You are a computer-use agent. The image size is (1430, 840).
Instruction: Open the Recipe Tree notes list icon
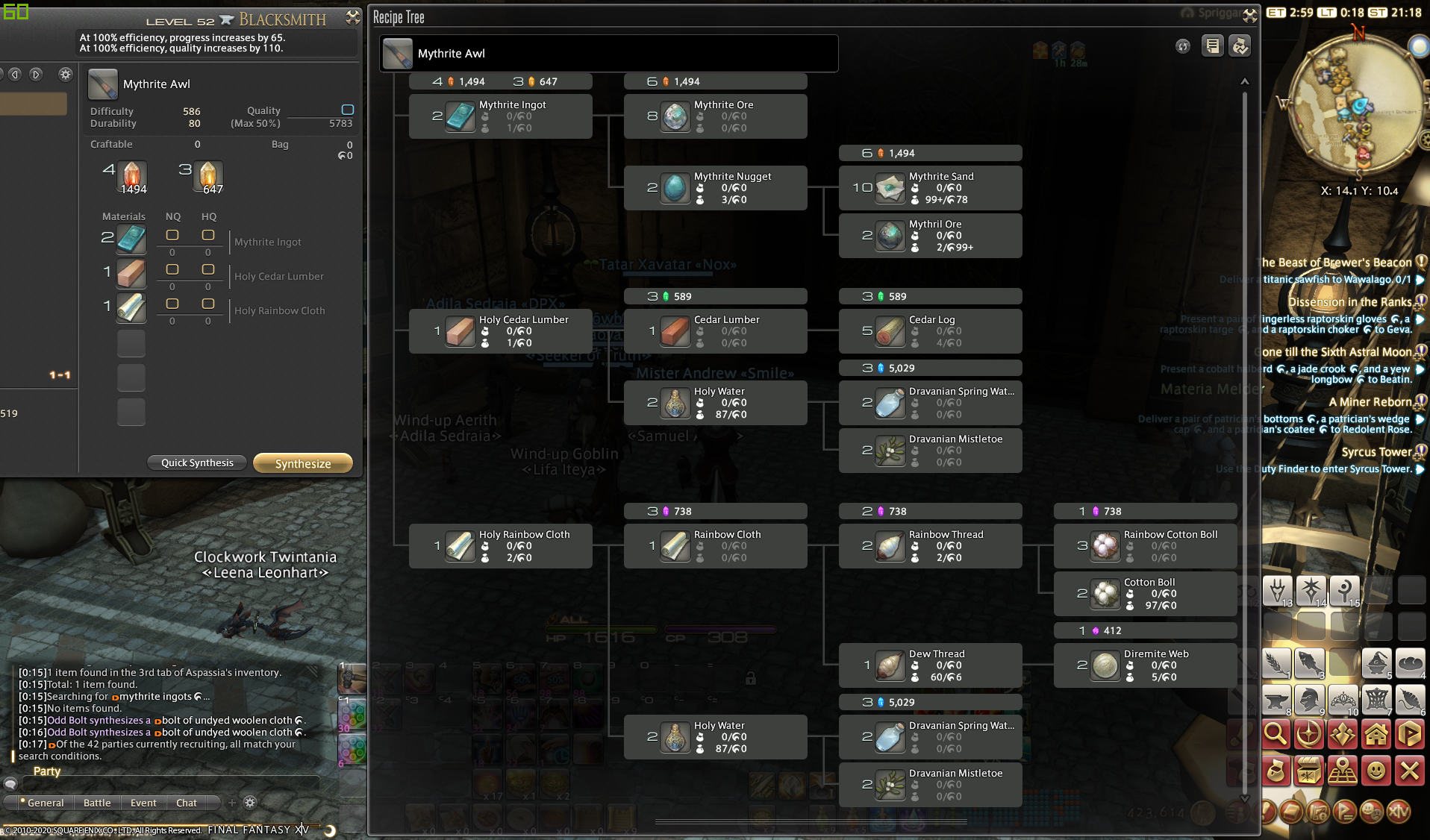(1213, 46)
